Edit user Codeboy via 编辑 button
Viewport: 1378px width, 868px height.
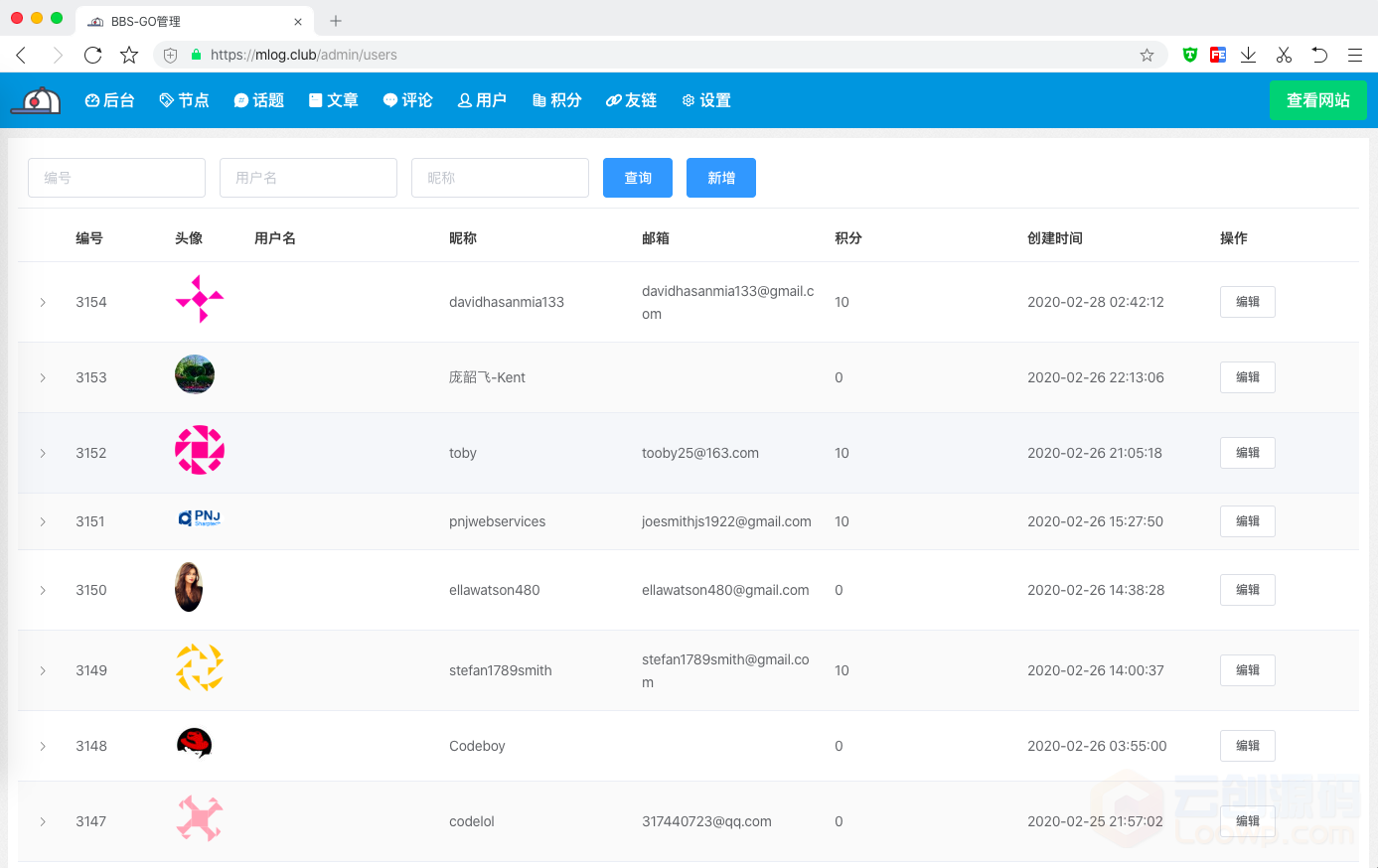[x=1248, y=746]
